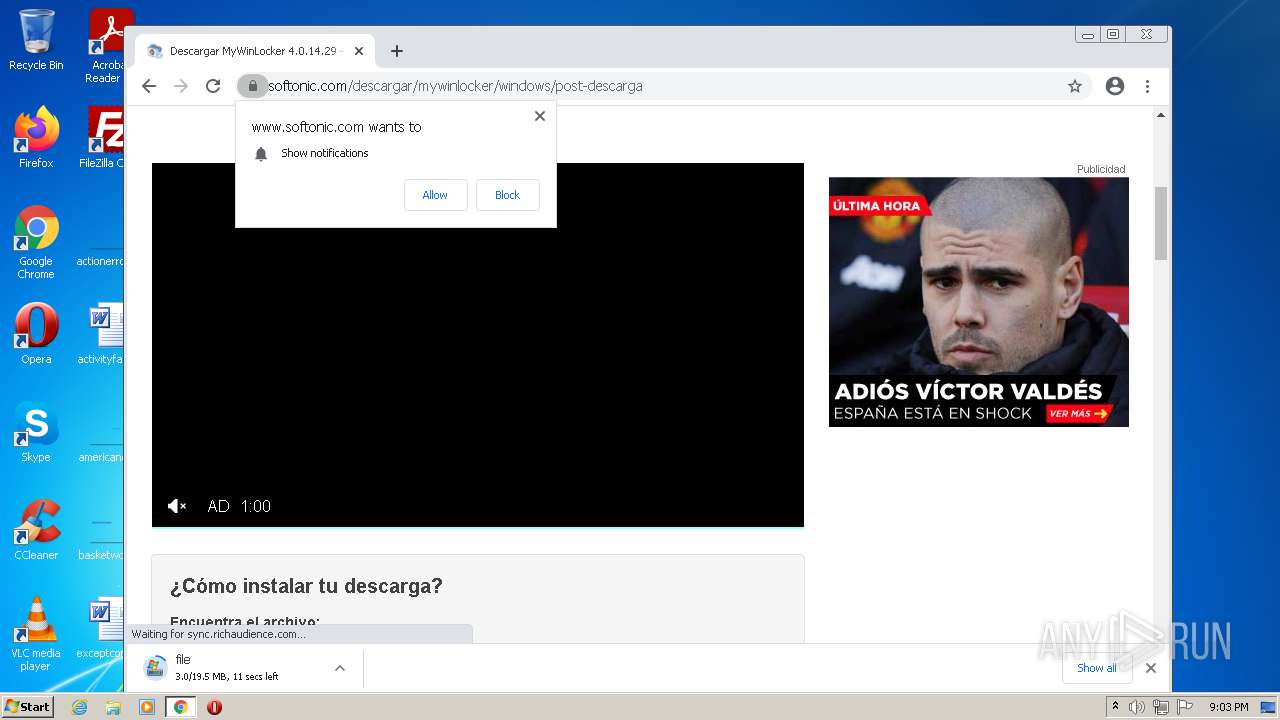Open the exceptcon Word document icon
Viewport: 1280px width, 720px height.
point(103,628)
